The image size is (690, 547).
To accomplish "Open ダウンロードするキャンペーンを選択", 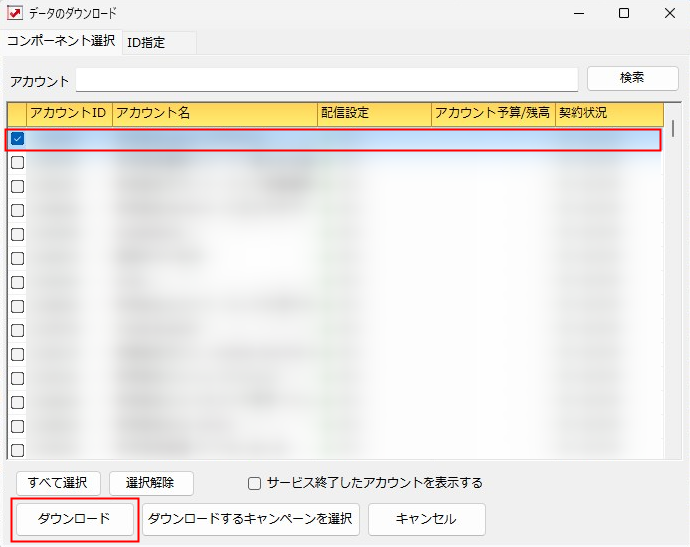I will (x=250, y=519).
